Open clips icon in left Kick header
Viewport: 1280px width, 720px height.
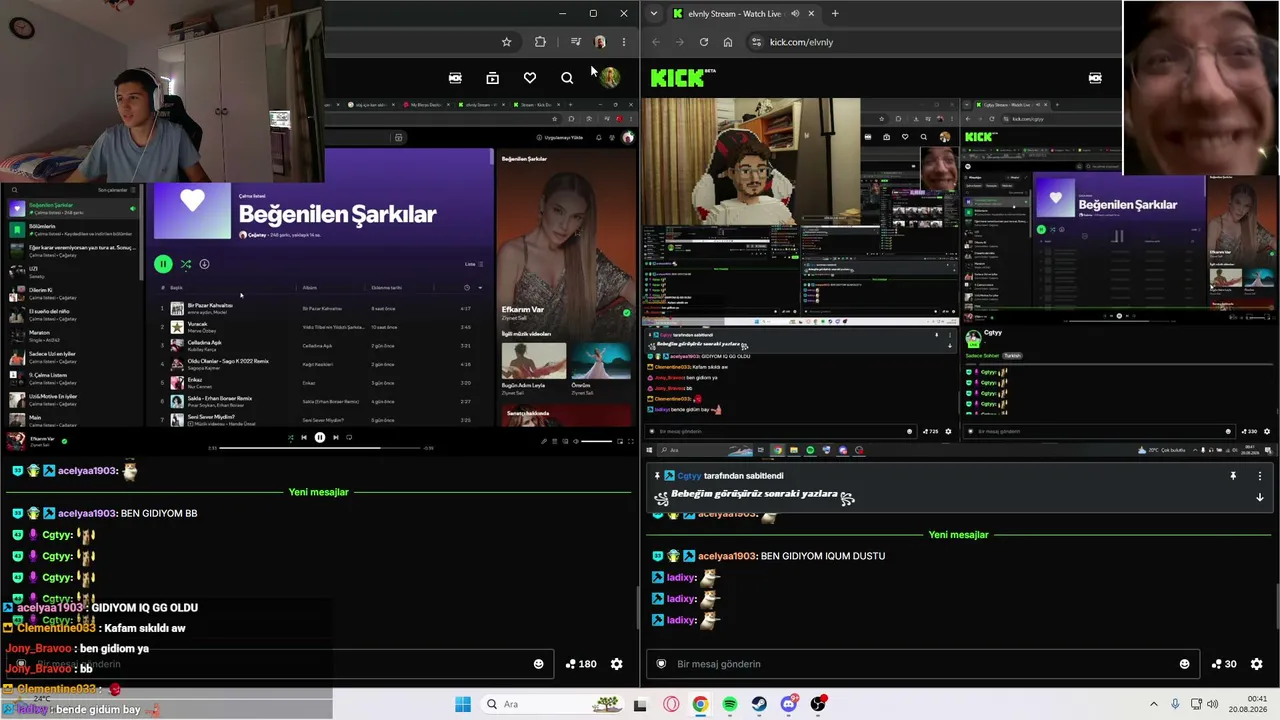(492, 78)
